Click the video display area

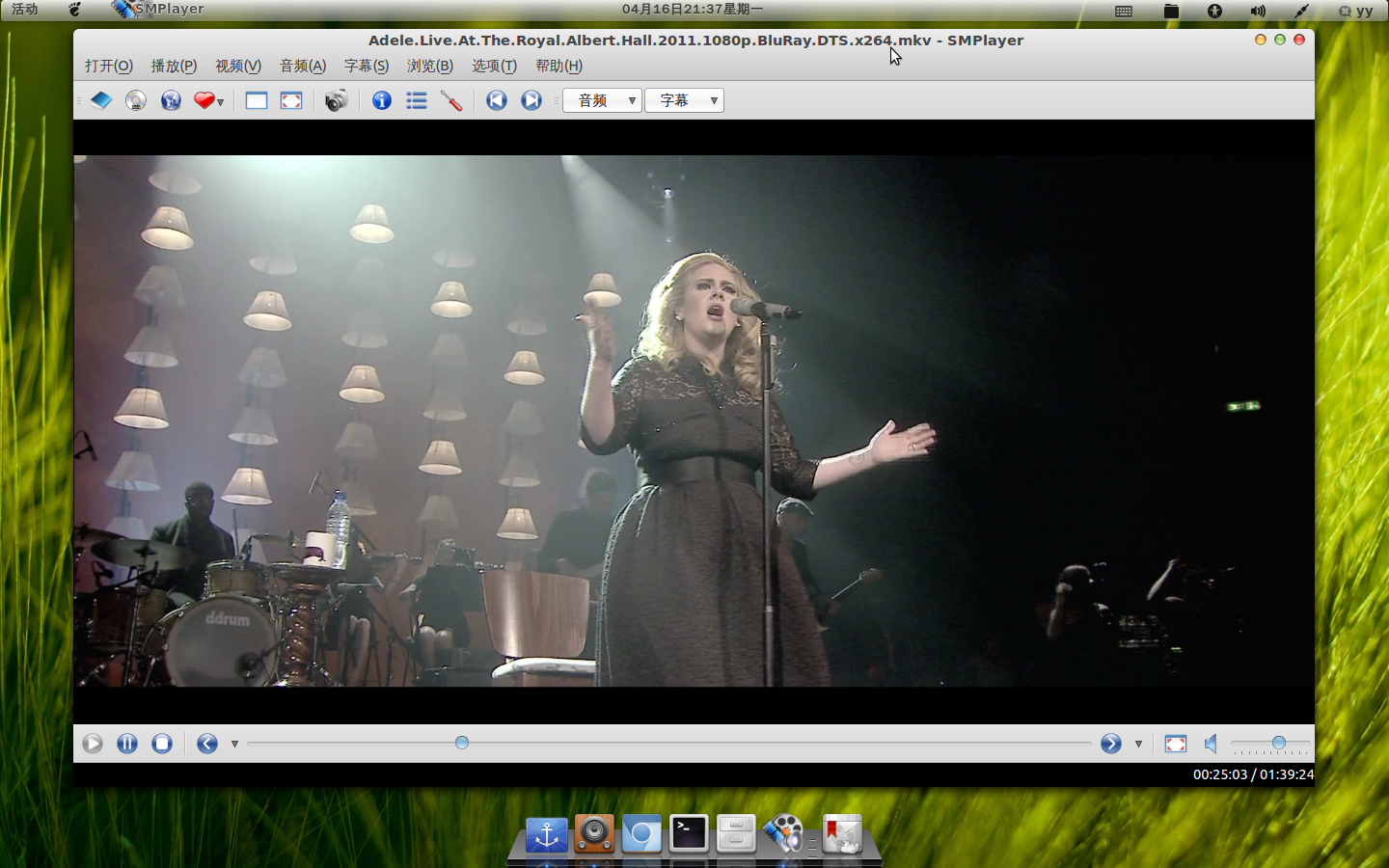click(694, 421)
